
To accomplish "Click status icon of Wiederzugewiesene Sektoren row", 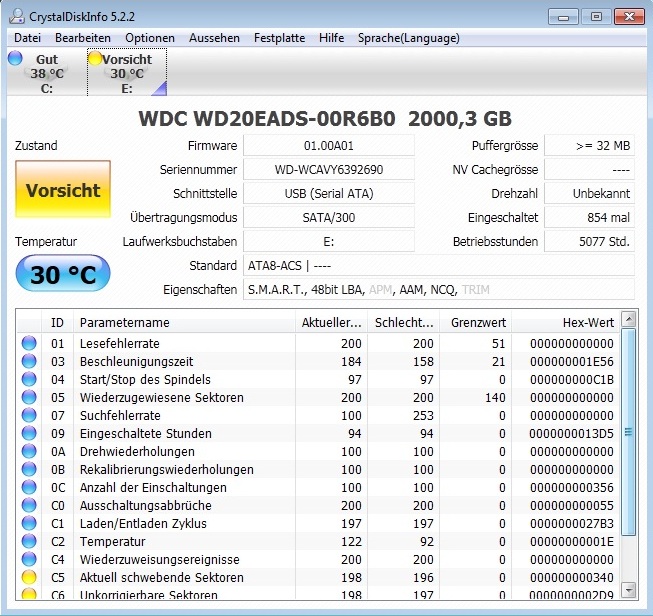I will pyautogui.click(x=29, y=397).
